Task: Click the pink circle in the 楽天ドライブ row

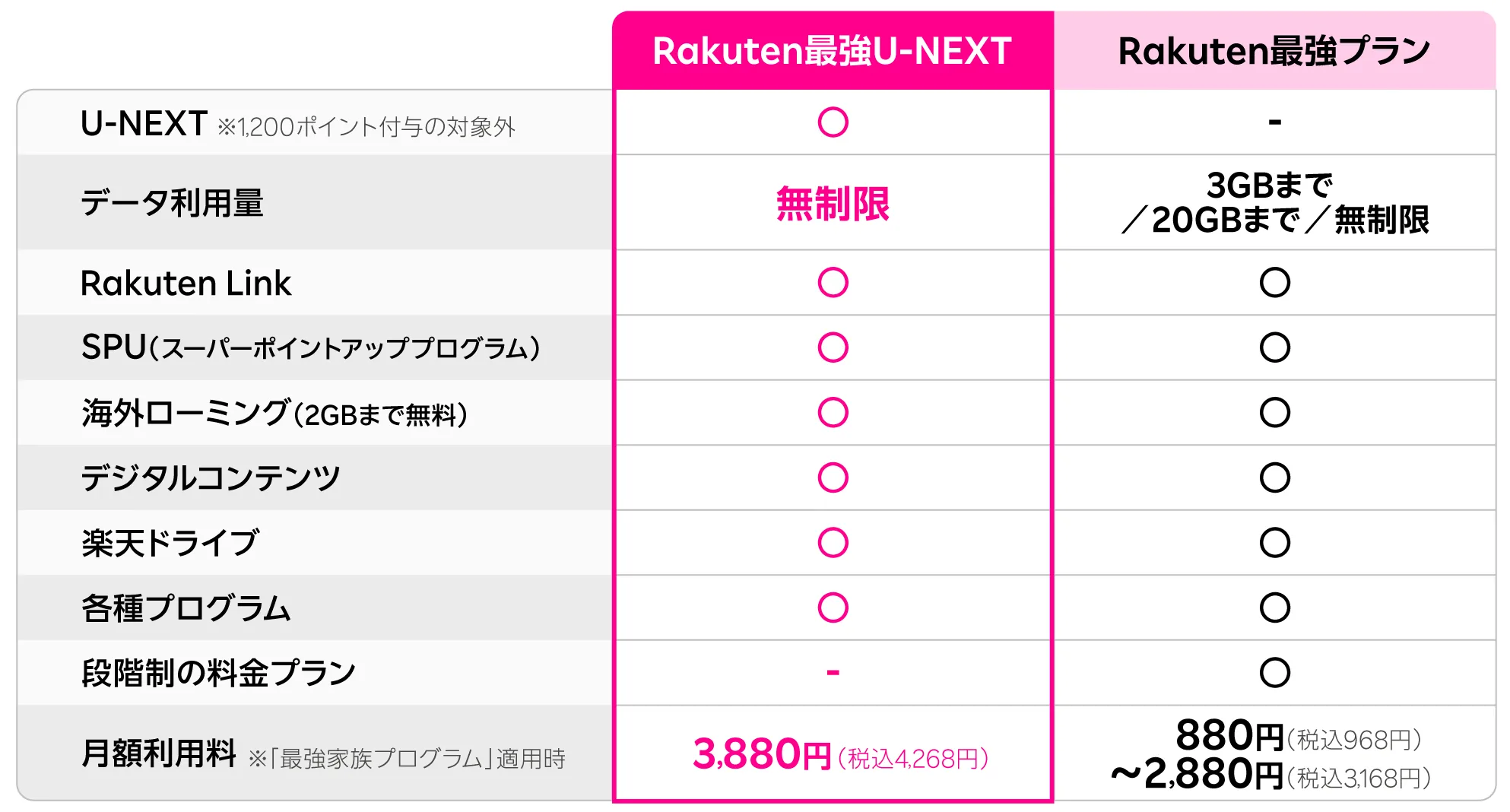Action: [x=833, y=543]
